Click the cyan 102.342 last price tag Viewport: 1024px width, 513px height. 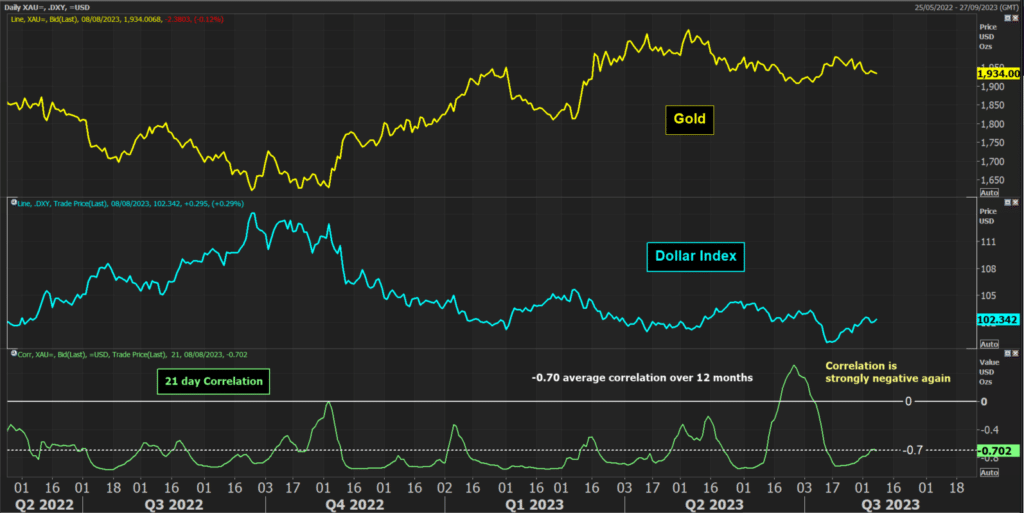point(998,320)
